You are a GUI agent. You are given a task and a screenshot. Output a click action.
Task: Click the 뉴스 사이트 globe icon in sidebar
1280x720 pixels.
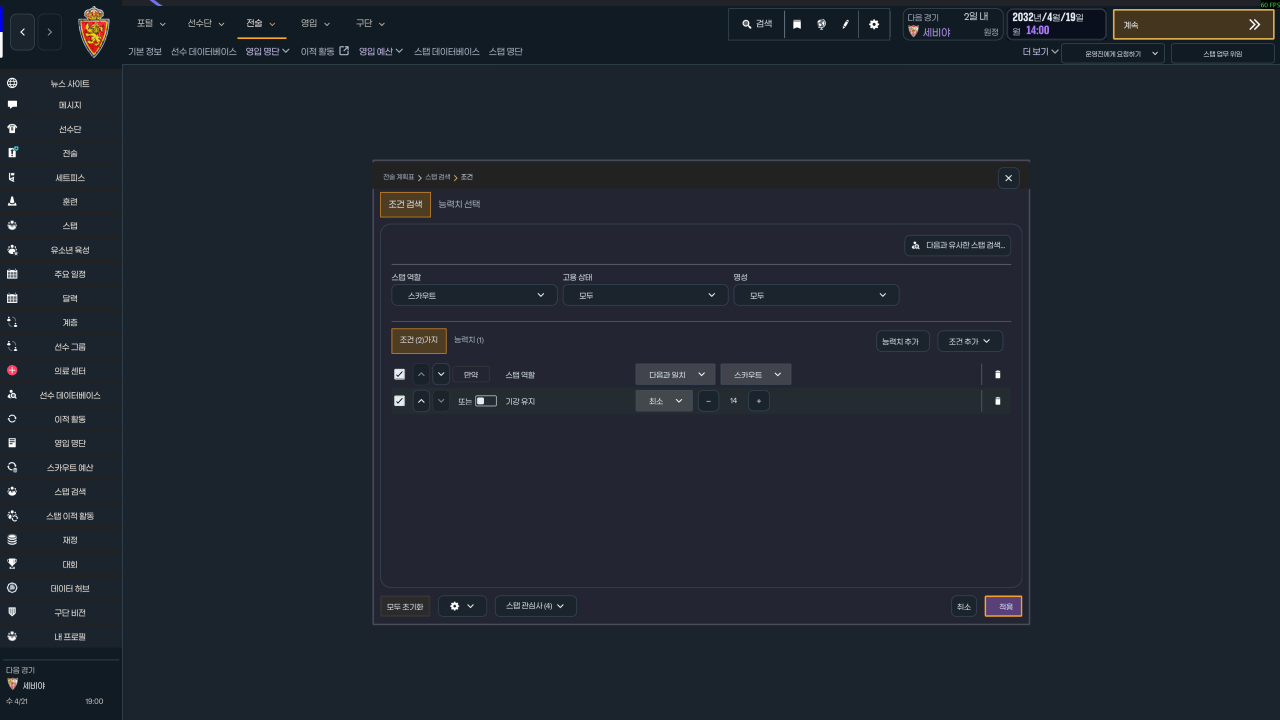coord(12,83)
